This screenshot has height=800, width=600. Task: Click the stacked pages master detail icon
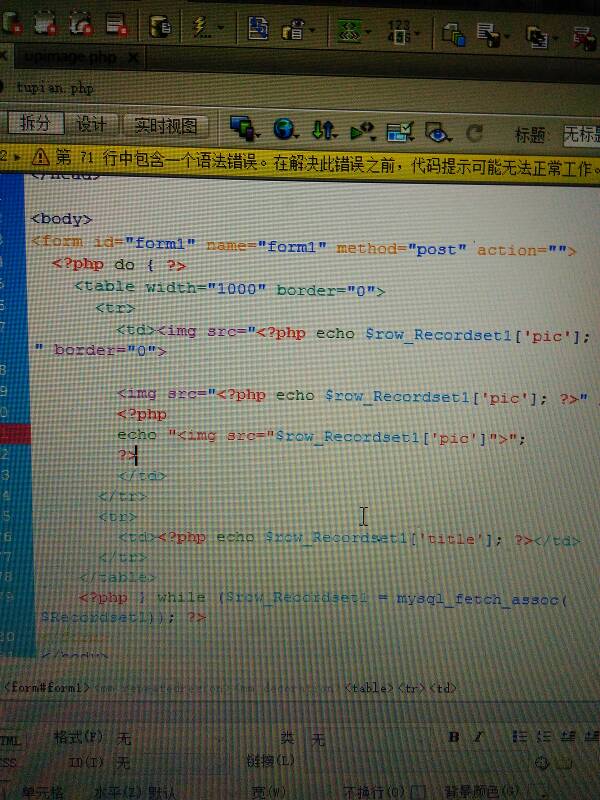(454, 35)
